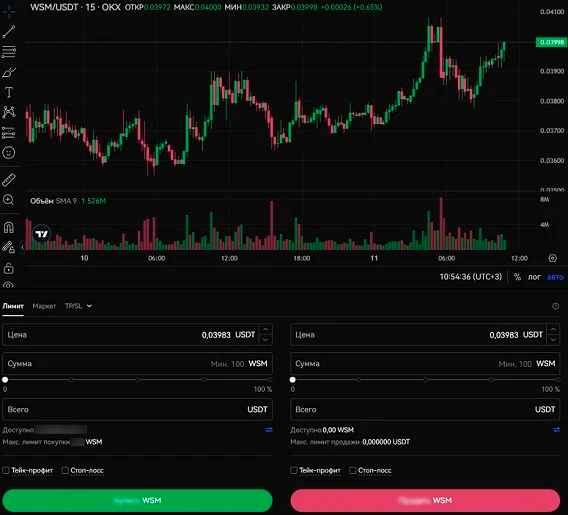The width and height of the screenshot is (568, 515).
Task: Select the ruler measure tool
Action: (x=9, y=180)
